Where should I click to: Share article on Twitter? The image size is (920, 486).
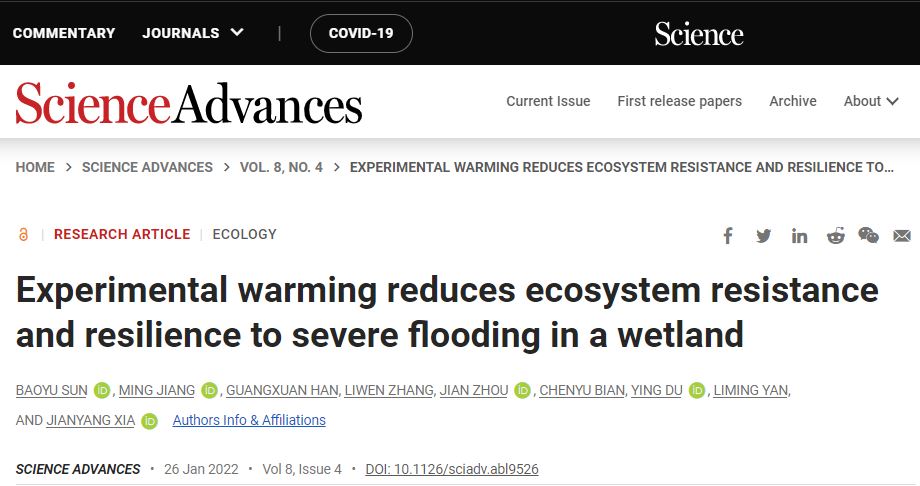point(764,236)
